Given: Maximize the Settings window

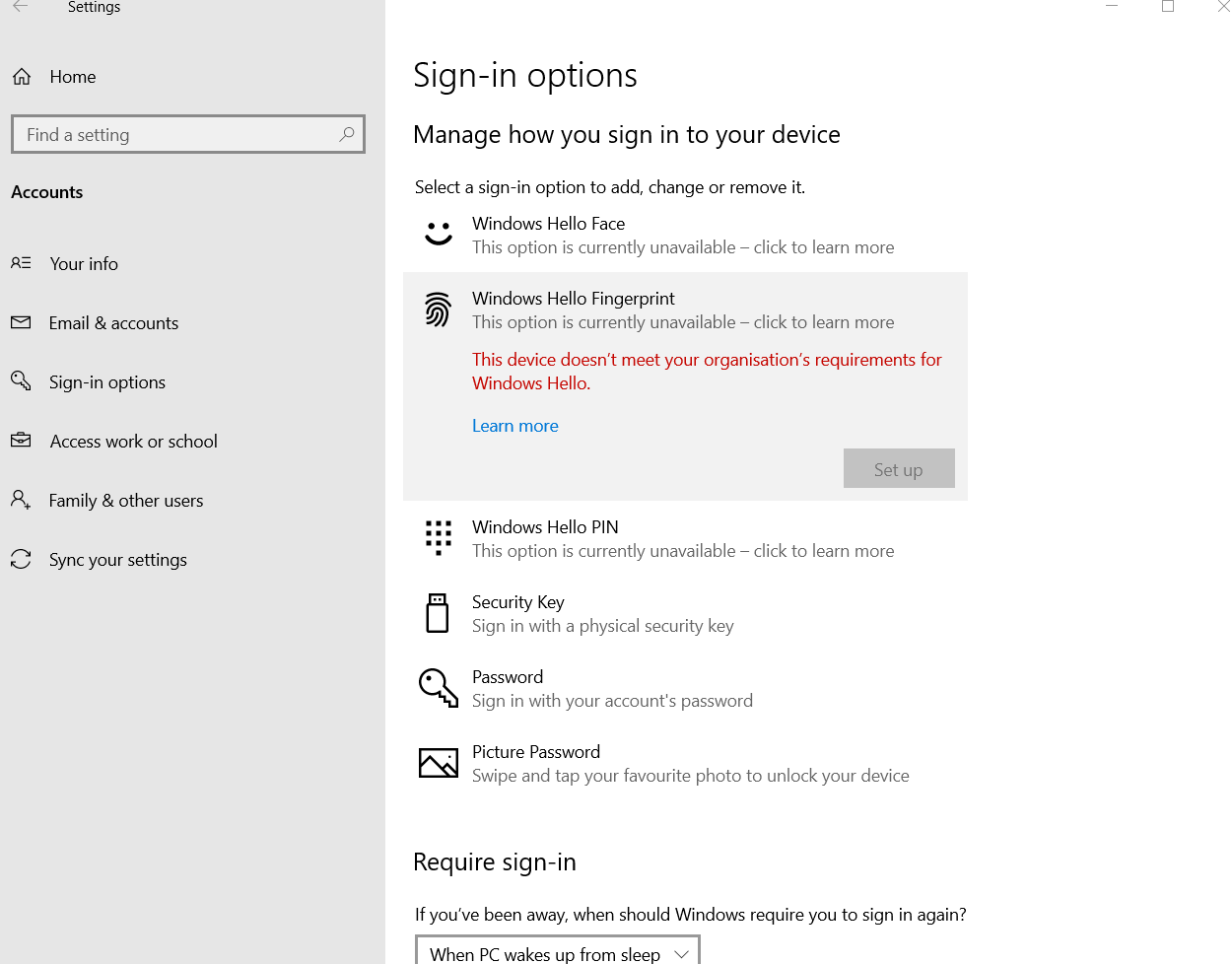Looking at the screenshot, I should pyautogui.click(x=1168, y=6).
